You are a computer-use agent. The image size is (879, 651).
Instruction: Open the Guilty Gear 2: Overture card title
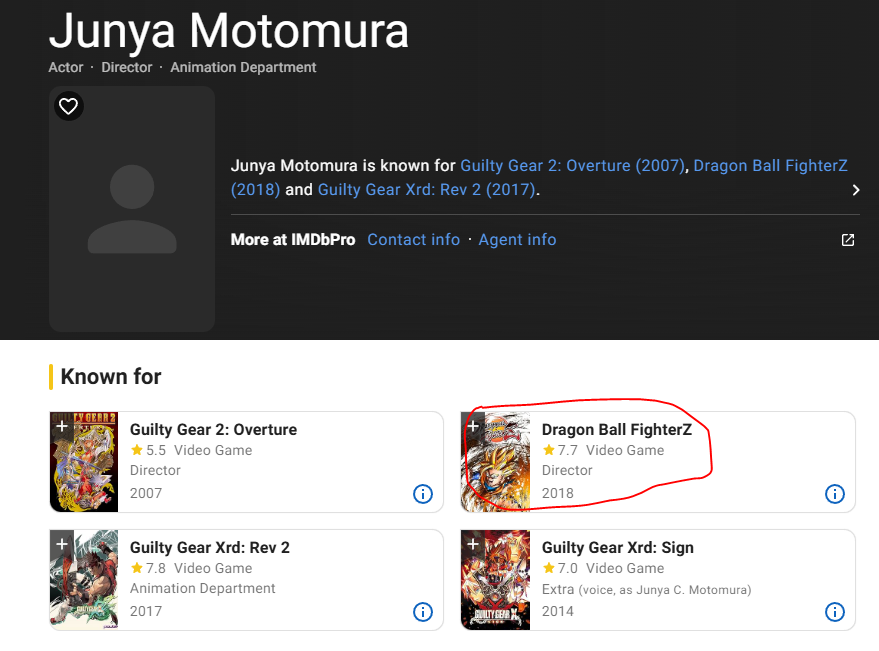click(x=214, y=430)
